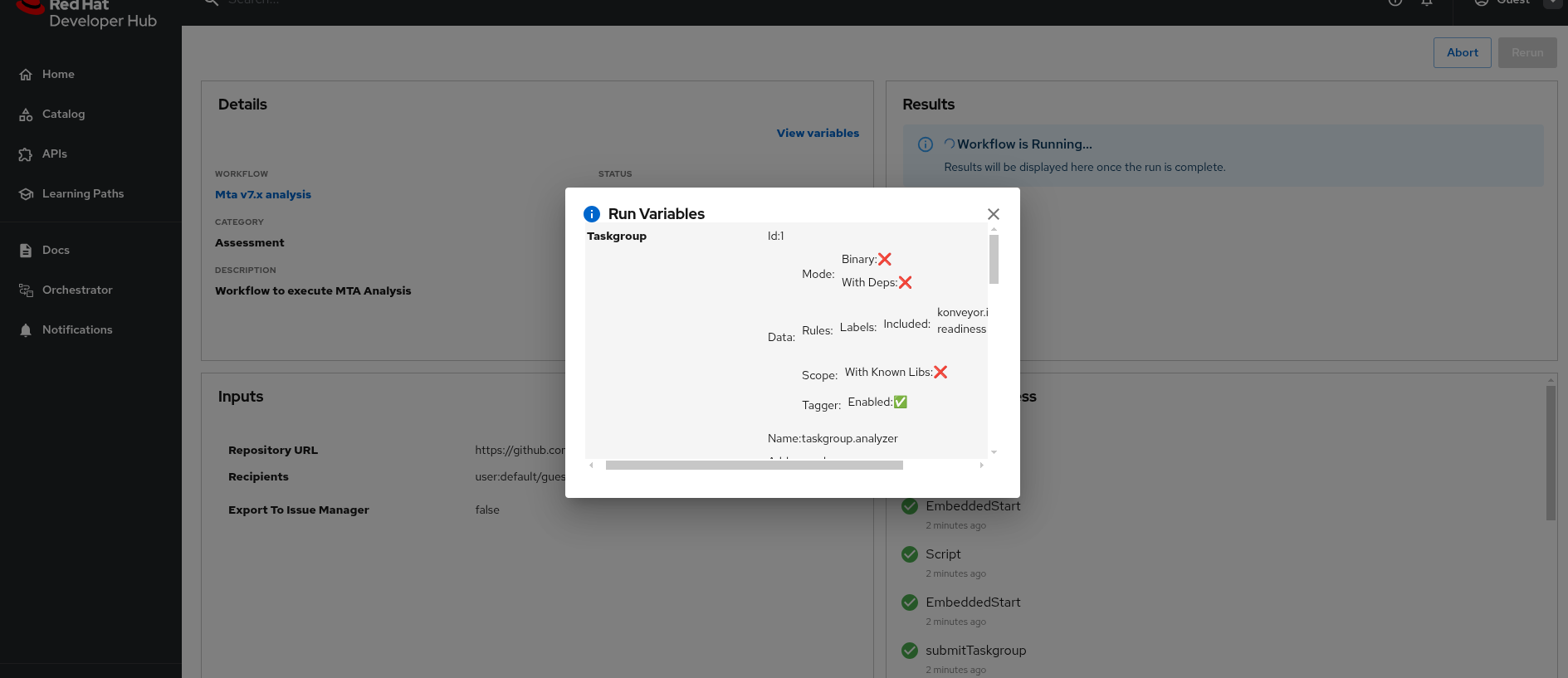
Task: Click the submitTaskgroup step name
Action: [976, 651]
